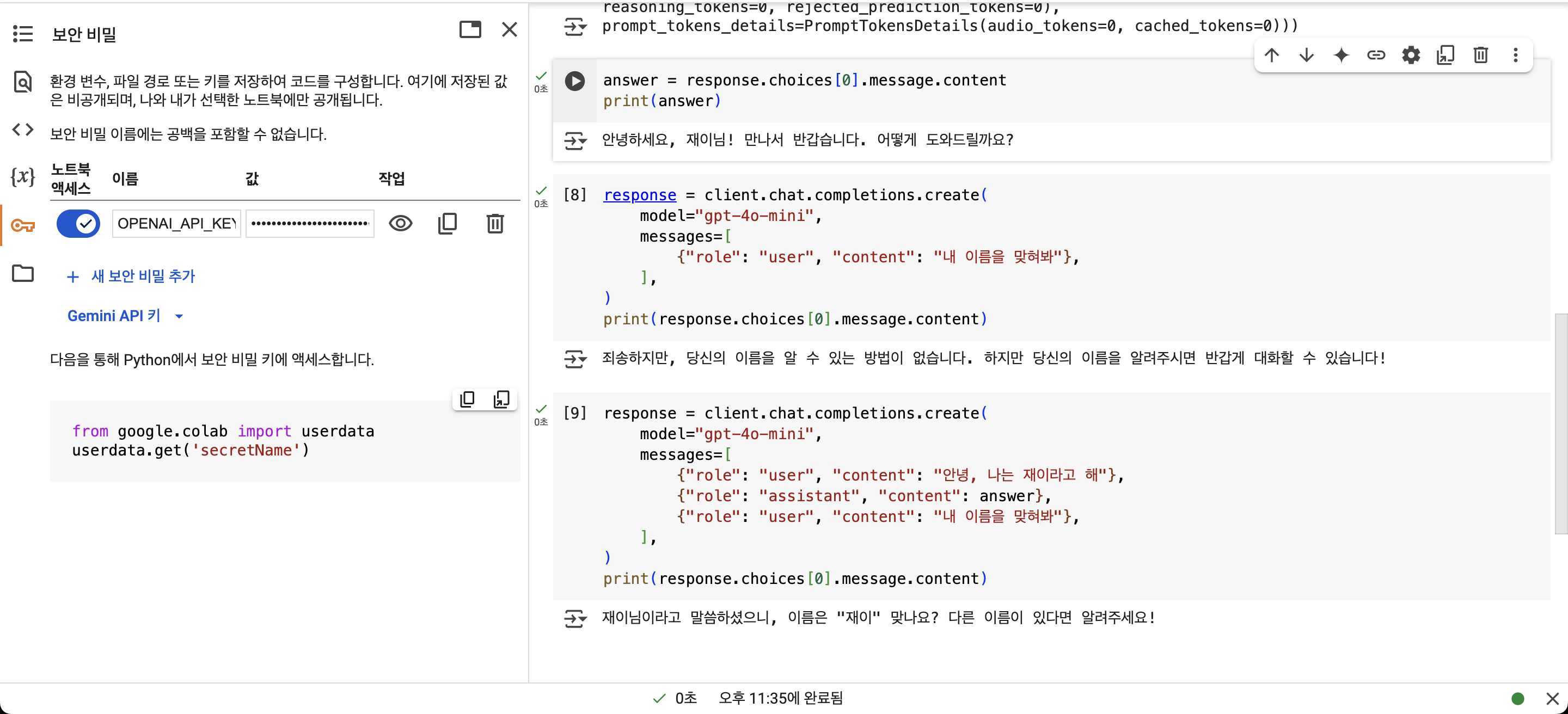Toggle notebook access for OPENAI_API_KEY

tap(78, 224)
